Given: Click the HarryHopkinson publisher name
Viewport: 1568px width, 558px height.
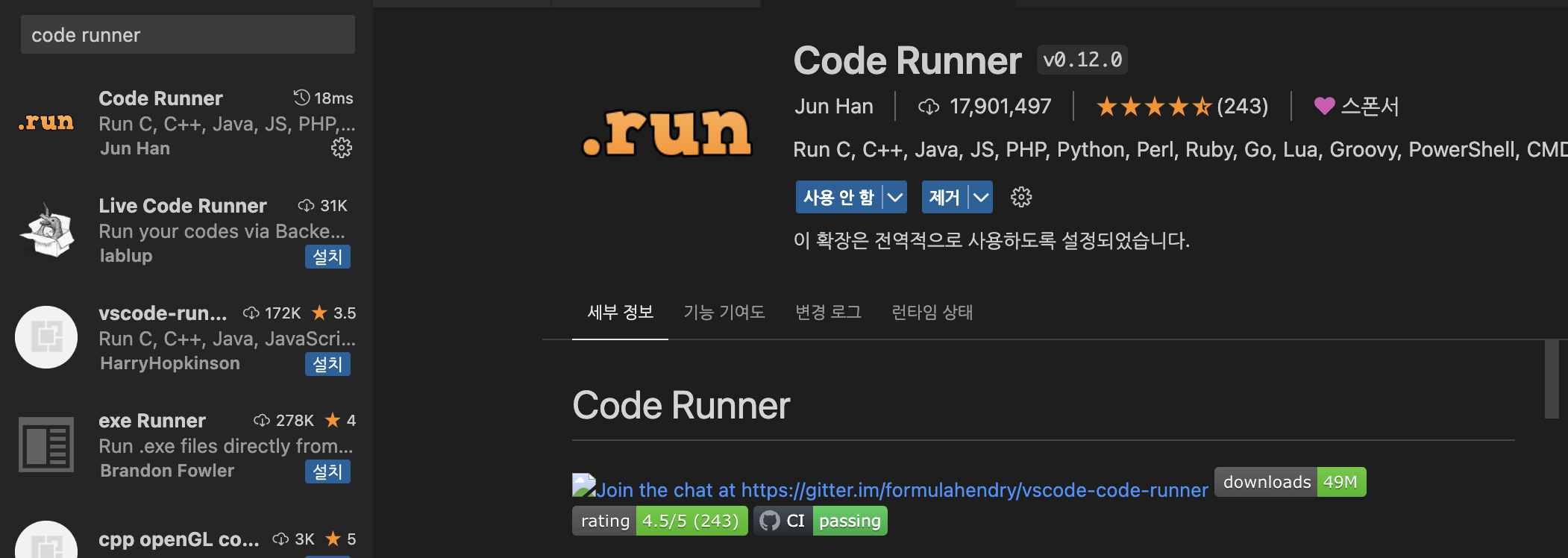Looking at the screenshot, I should pyautogui.click(x=170, y=363).
